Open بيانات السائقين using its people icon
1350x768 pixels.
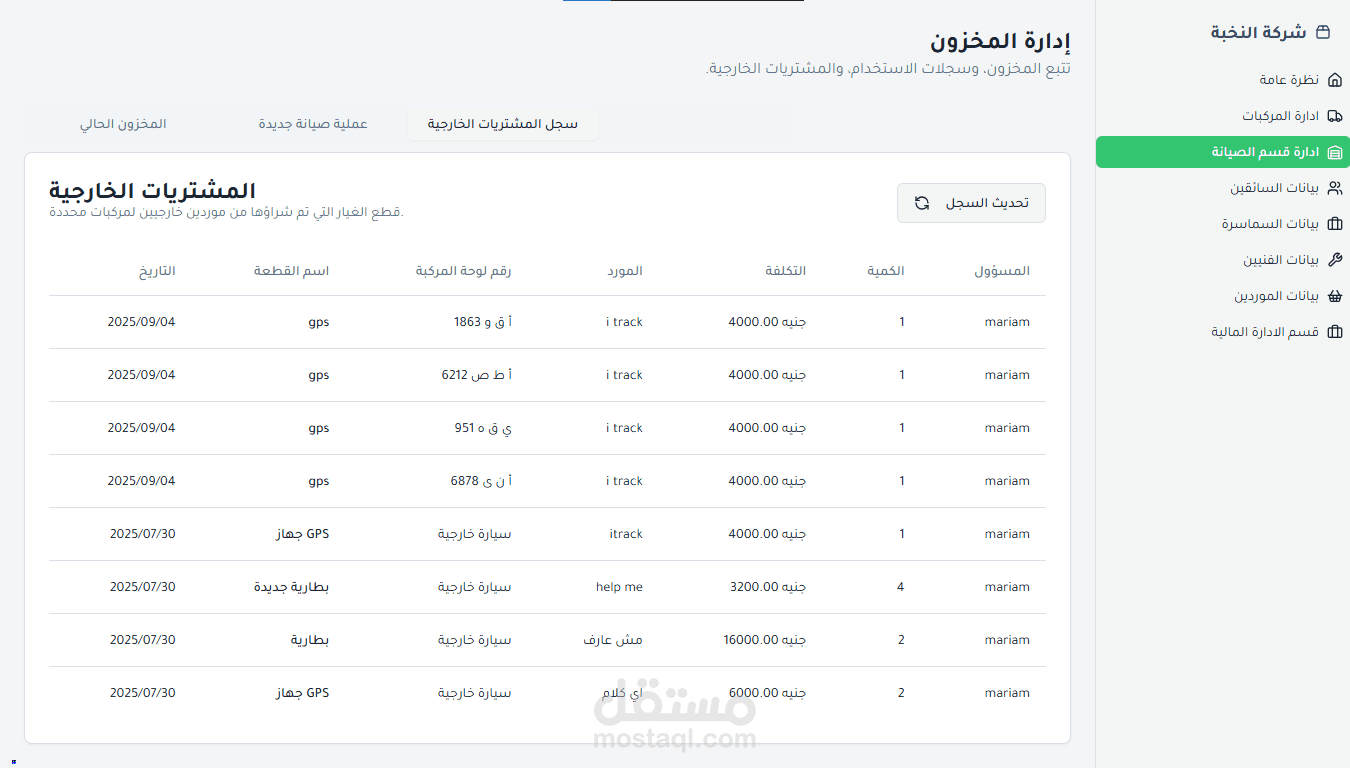pyautogui.click(x=1334, y=188)
